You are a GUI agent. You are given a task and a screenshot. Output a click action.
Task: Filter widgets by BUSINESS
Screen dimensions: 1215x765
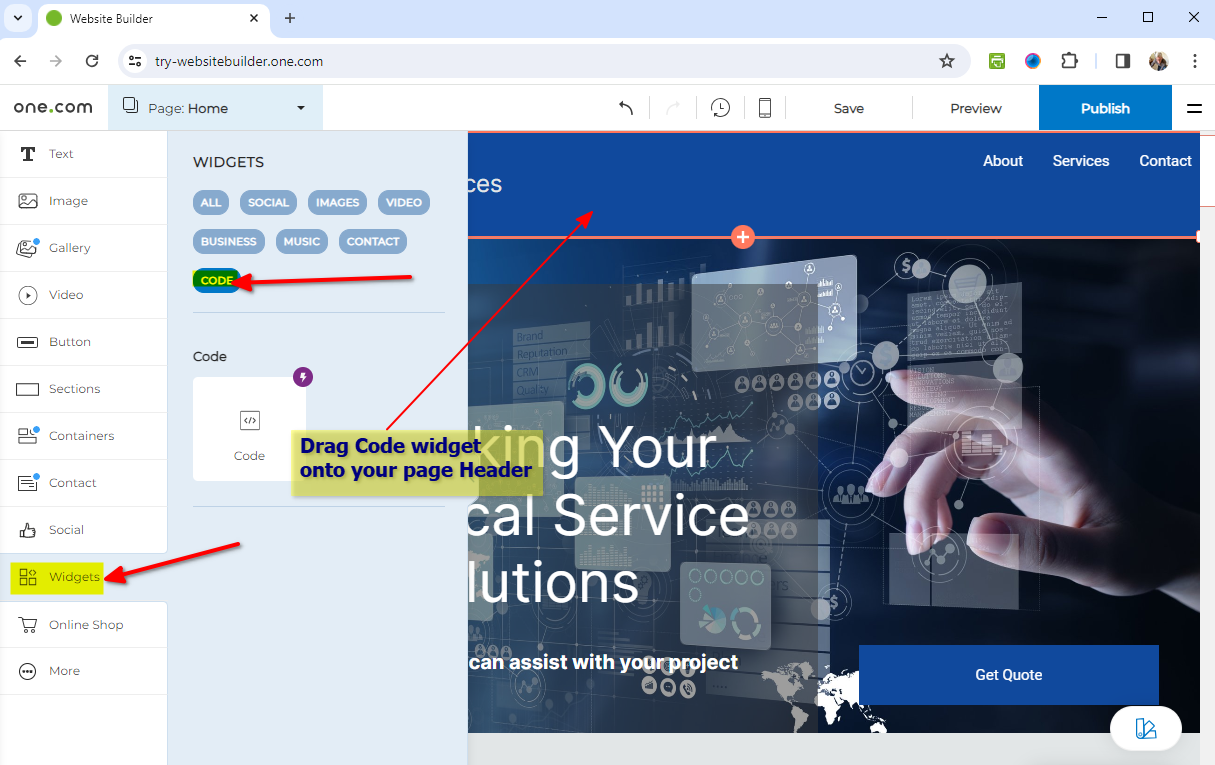pos(229,241)
